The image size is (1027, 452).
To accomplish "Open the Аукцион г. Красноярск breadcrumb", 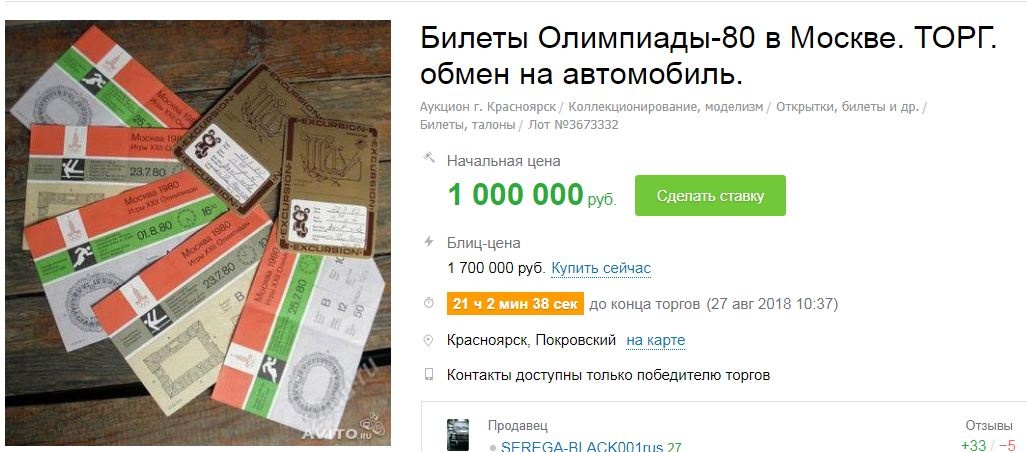I will point(488,106).
